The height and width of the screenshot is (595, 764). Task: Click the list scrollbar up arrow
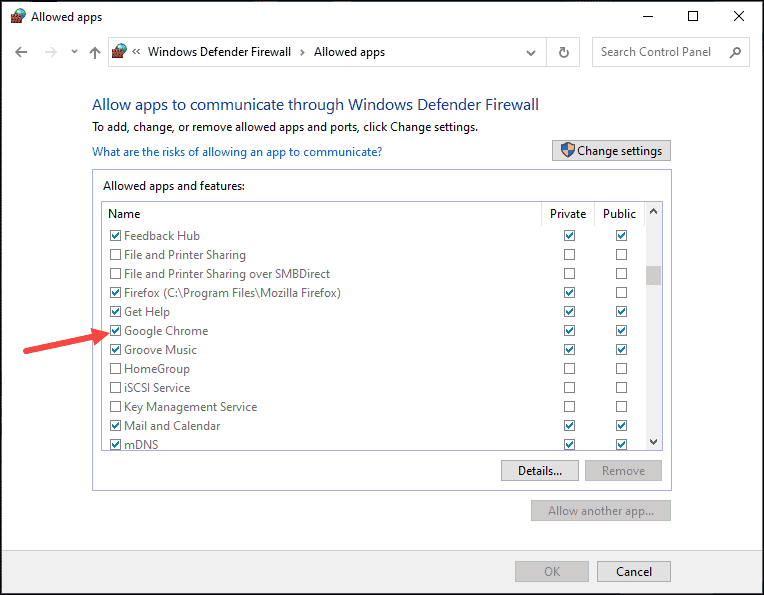point(653,211)
